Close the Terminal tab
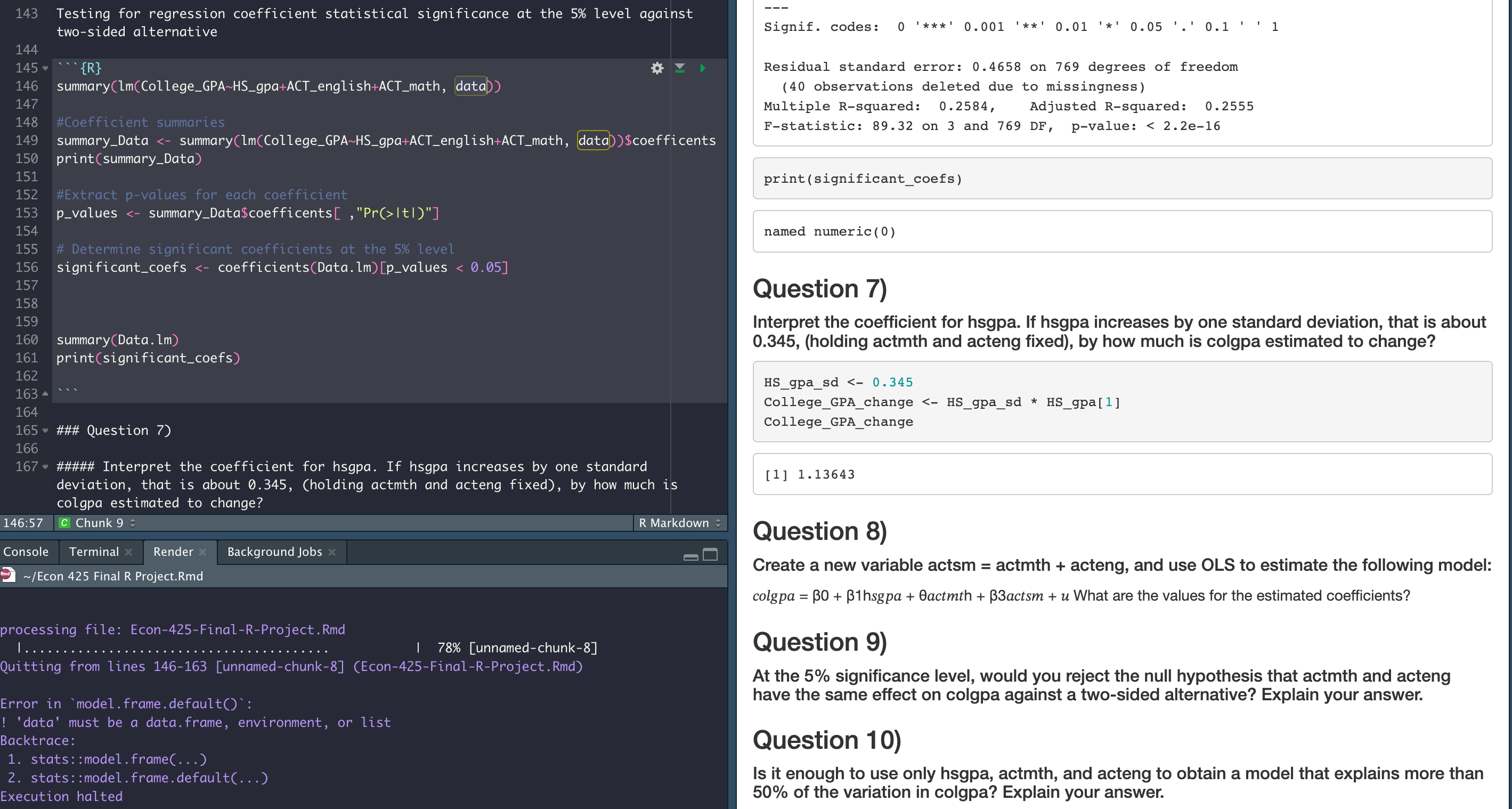Image resolution: width=1512 pixels, height=809 pixels. coord(128,552)
